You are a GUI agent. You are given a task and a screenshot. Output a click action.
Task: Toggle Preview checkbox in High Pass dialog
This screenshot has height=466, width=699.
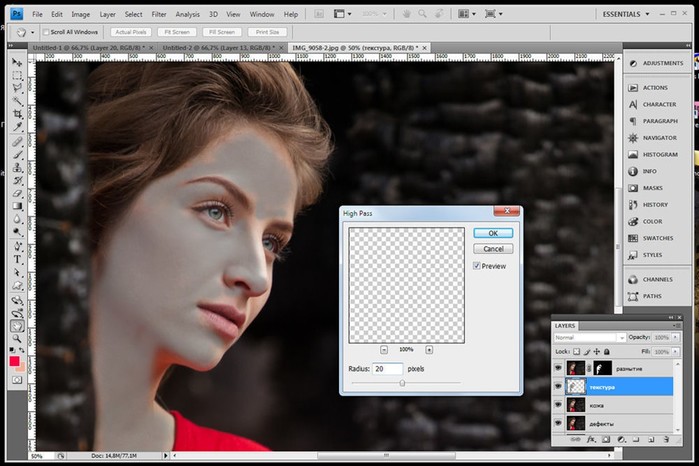478,266
